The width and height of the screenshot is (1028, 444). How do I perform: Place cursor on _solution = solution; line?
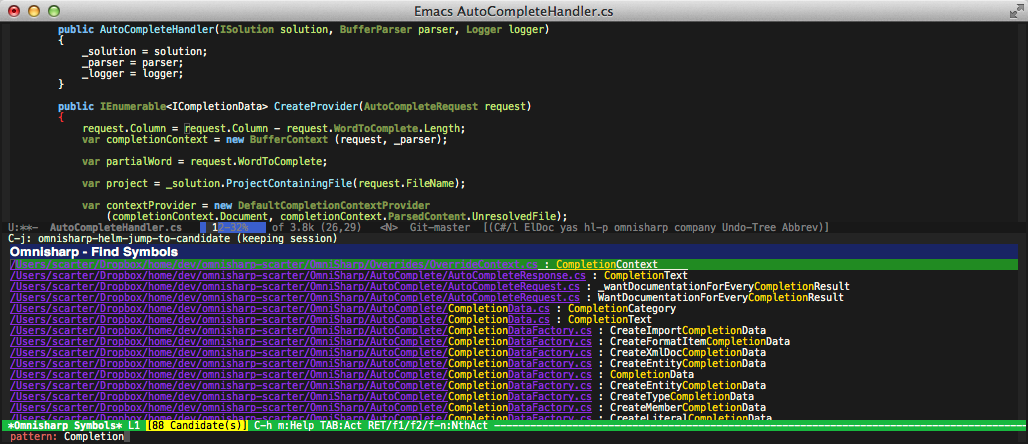pos(144,51)
